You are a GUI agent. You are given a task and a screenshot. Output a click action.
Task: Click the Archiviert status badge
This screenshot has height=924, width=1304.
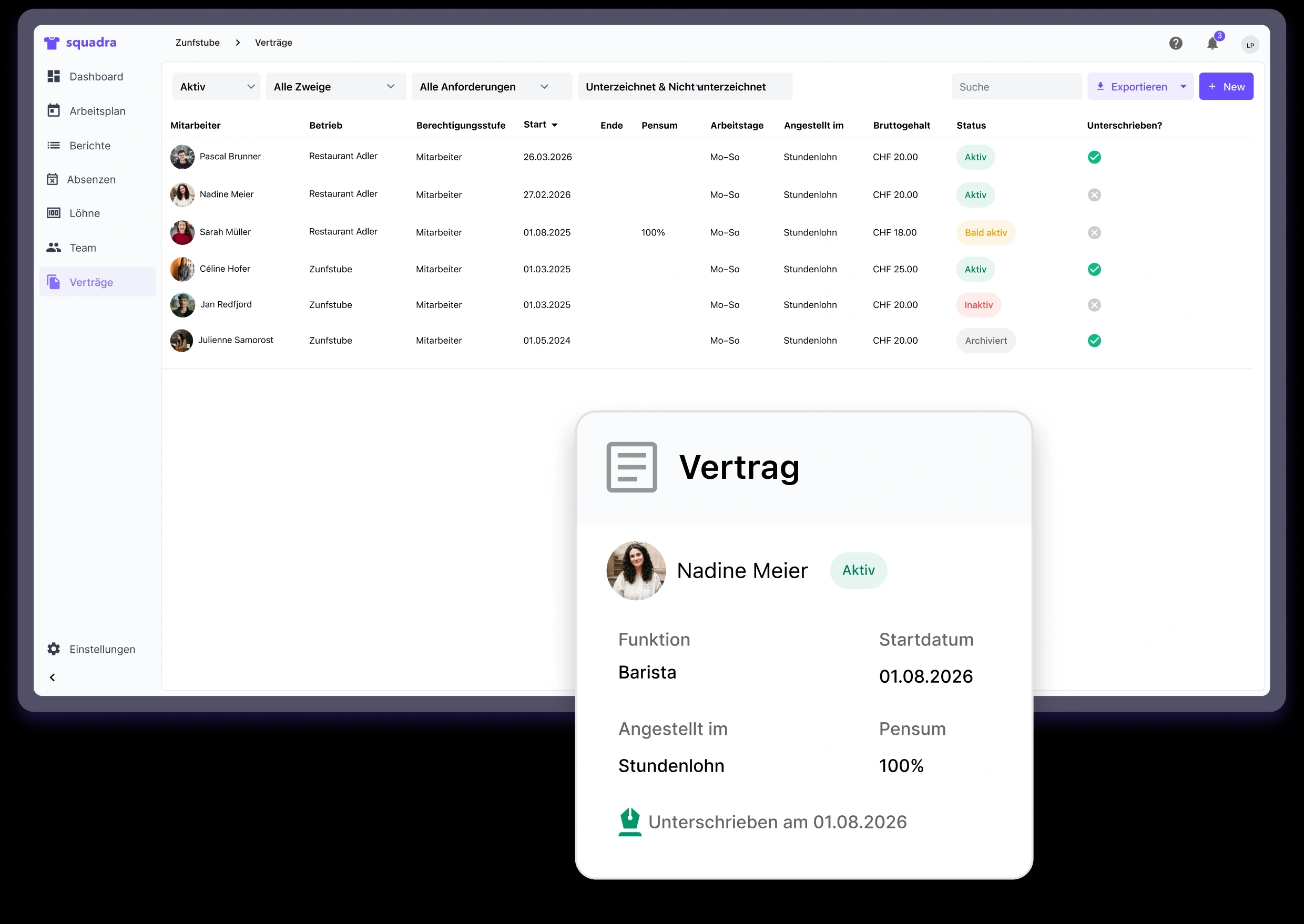[986, 340]
